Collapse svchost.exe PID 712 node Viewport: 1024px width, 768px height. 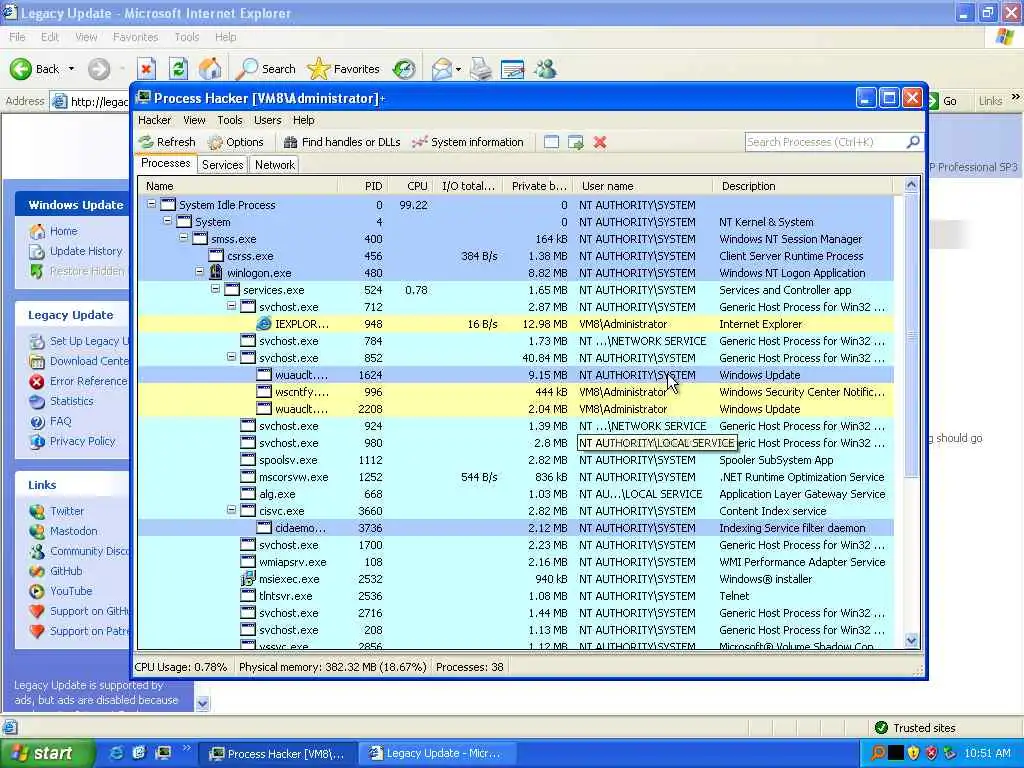click(231, 306)
